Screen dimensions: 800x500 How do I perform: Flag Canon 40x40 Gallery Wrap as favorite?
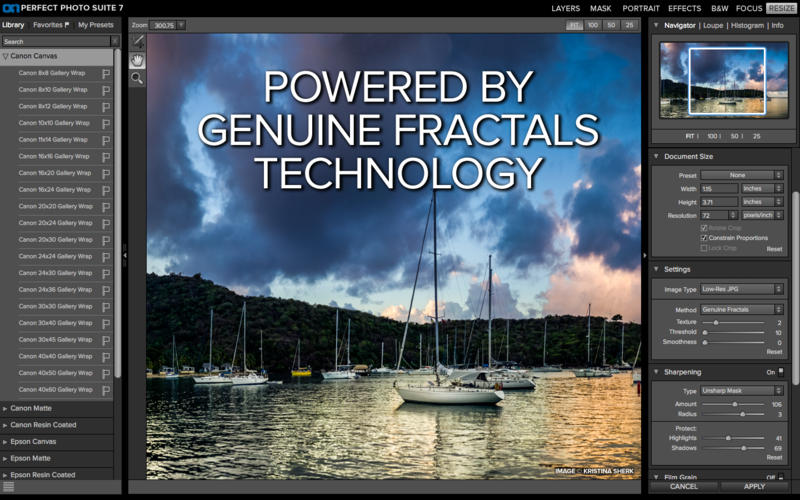coord(106,357)
